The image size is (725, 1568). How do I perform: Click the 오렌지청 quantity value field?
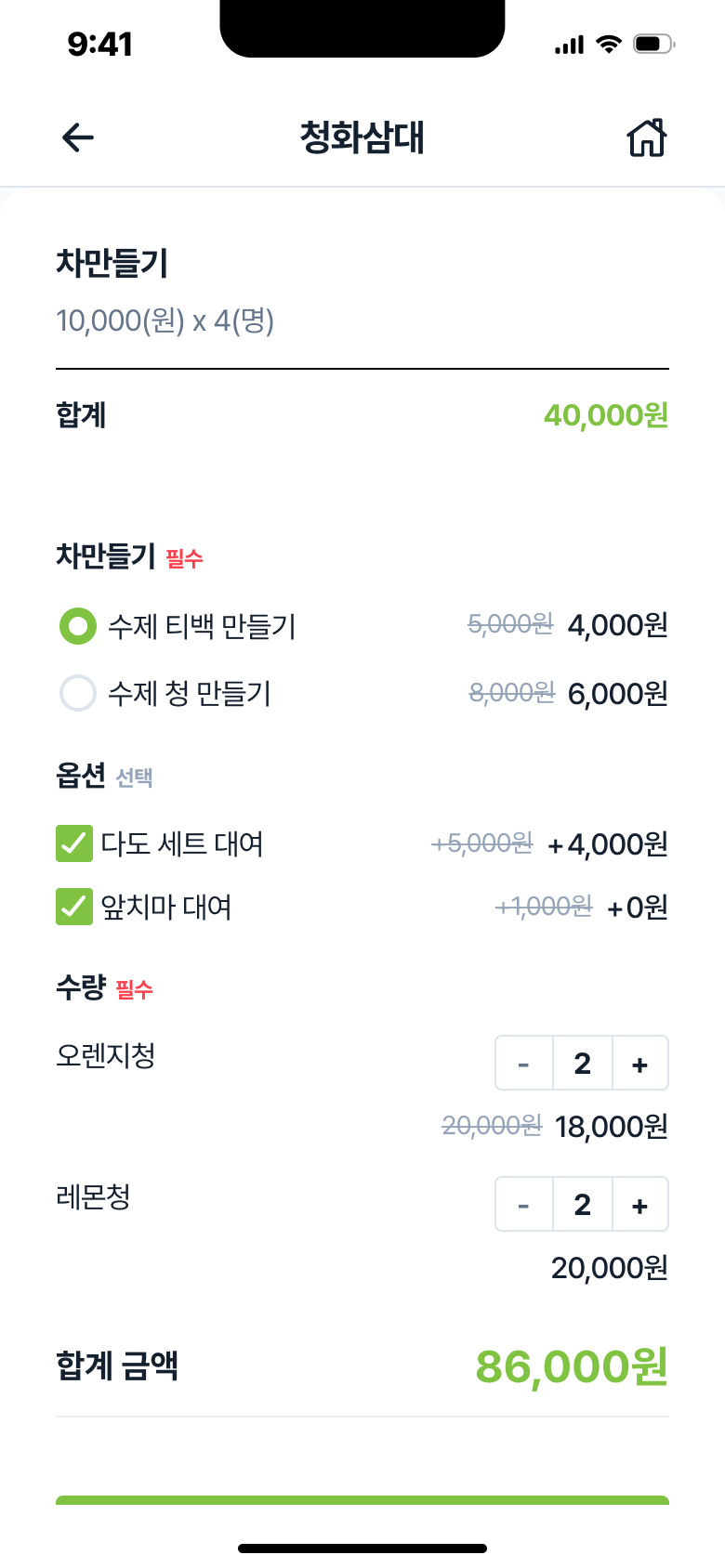pos(583,1064)
